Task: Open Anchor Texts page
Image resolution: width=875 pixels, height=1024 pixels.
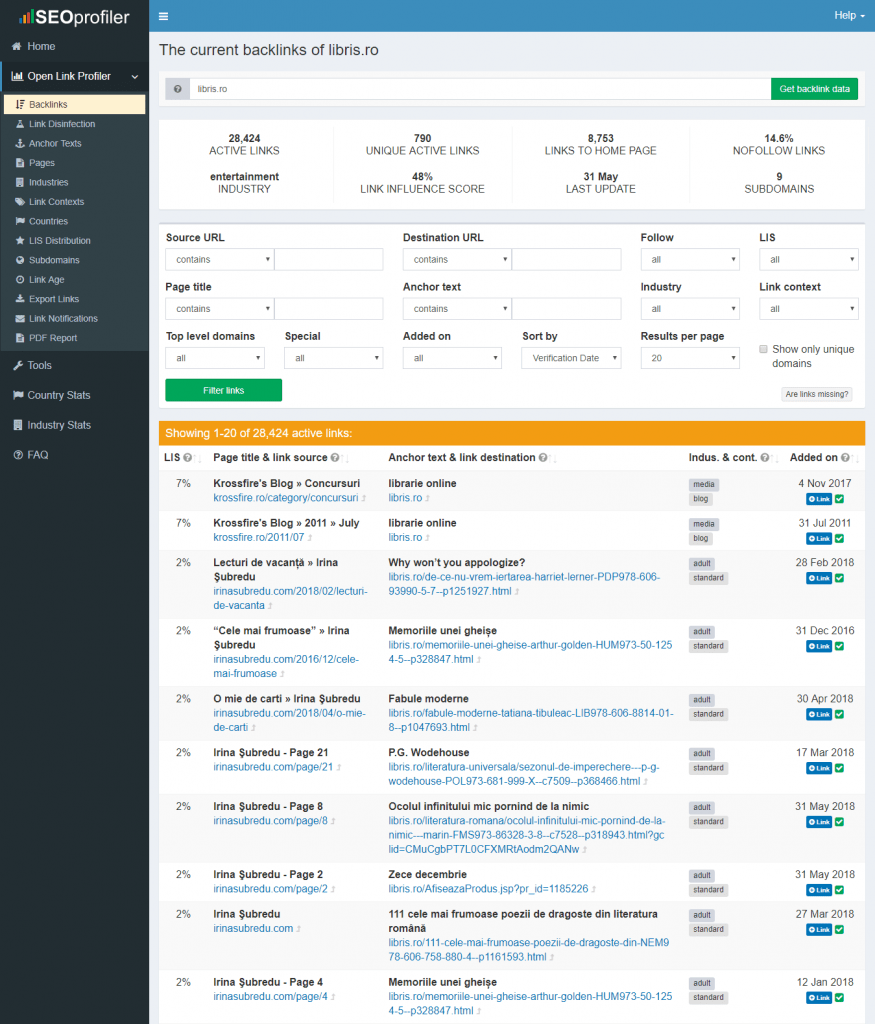Action: coord(55,144)
